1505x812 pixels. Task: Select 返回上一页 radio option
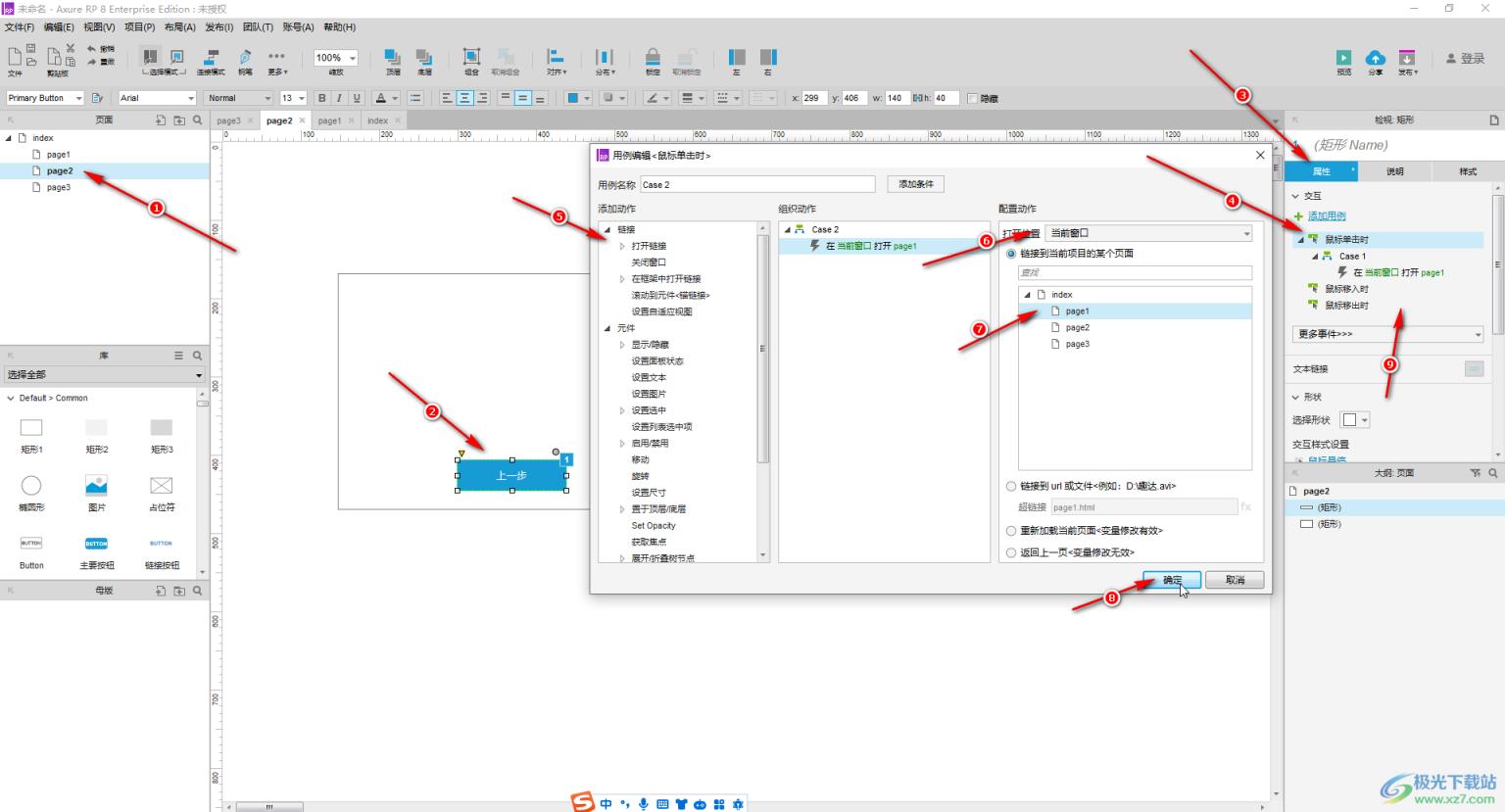(1012, 553)
